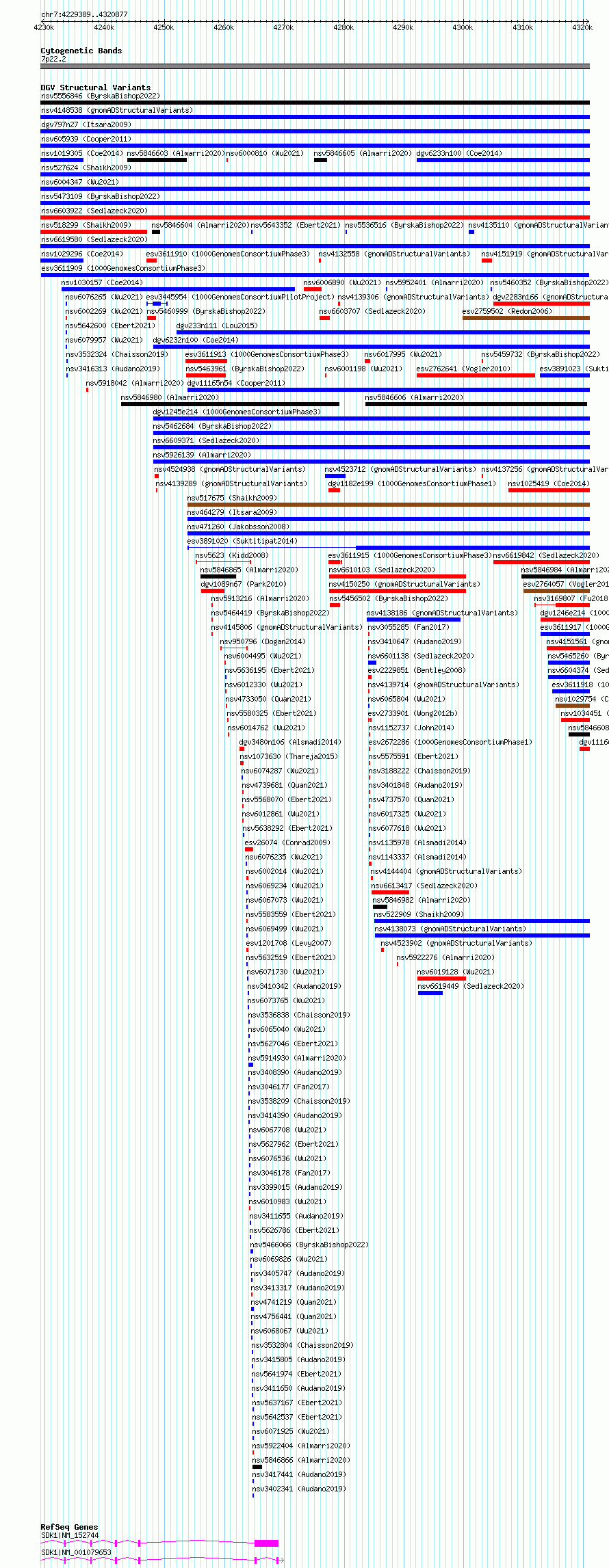
Task: Click variant esv2762641 (Vogler2010)
Action: coord(463,369)
